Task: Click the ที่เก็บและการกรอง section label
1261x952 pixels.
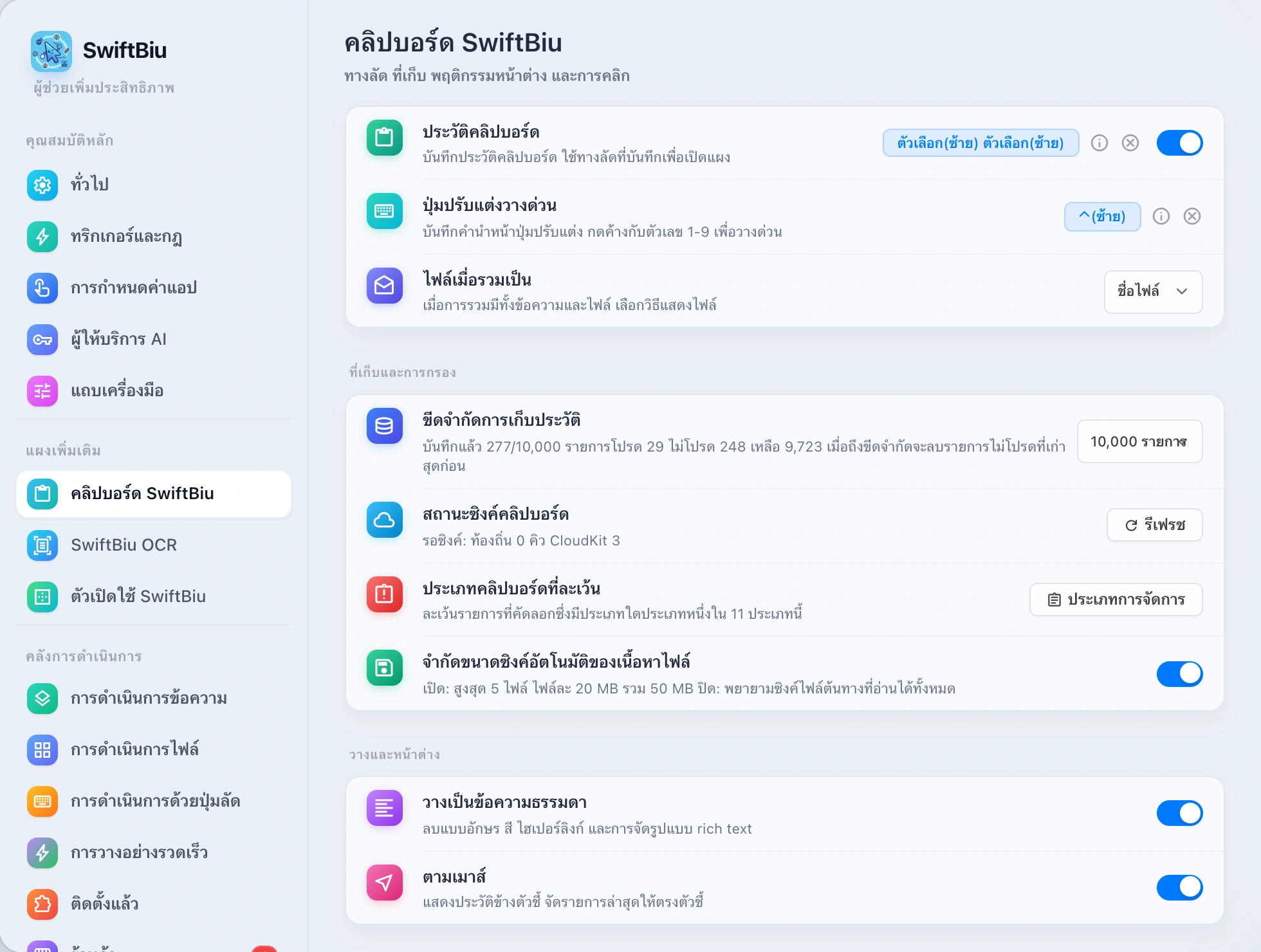Action: (x=403, y=372)
